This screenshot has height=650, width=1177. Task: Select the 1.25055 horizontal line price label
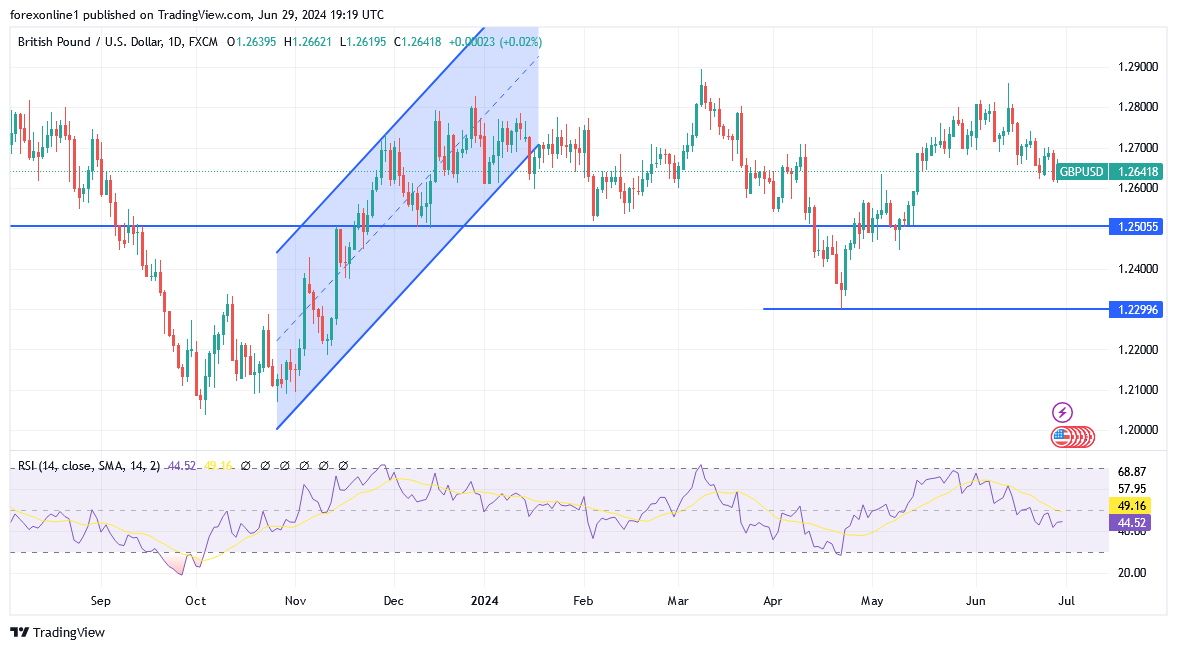pyautogui.click(x=1136, y=226)
